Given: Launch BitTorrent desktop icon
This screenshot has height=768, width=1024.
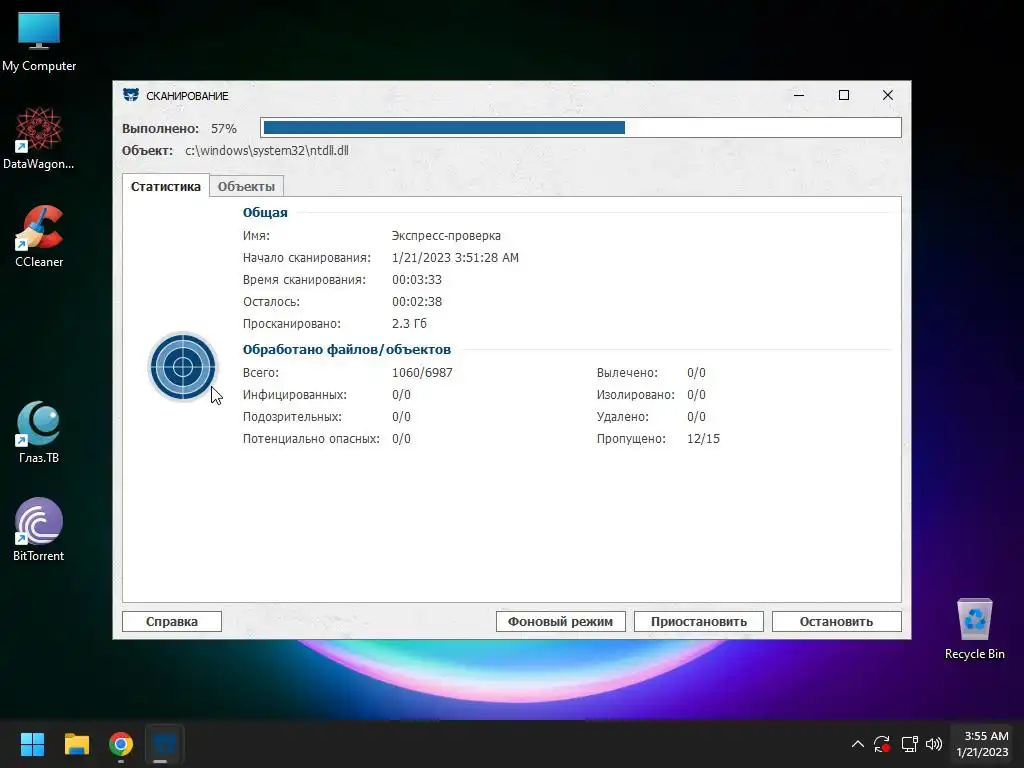Looking at the screenshot, I should [39, 530].
